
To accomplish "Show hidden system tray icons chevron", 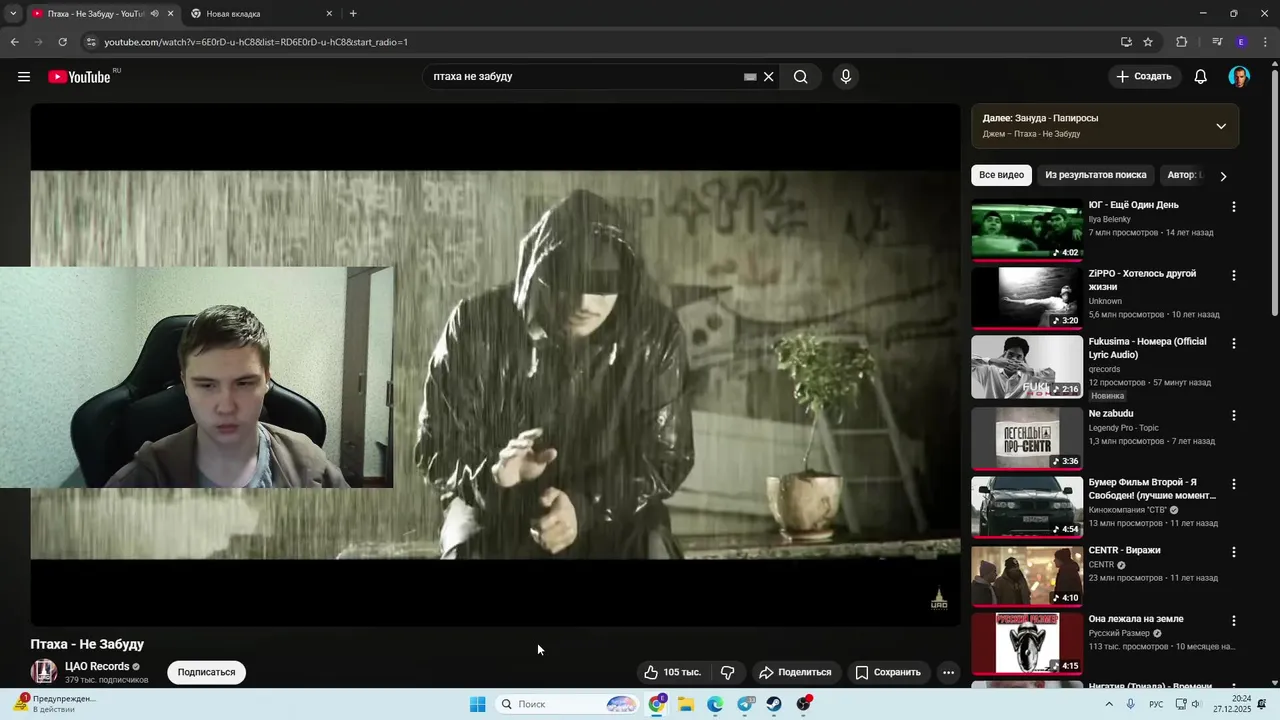I will 1109,704.
